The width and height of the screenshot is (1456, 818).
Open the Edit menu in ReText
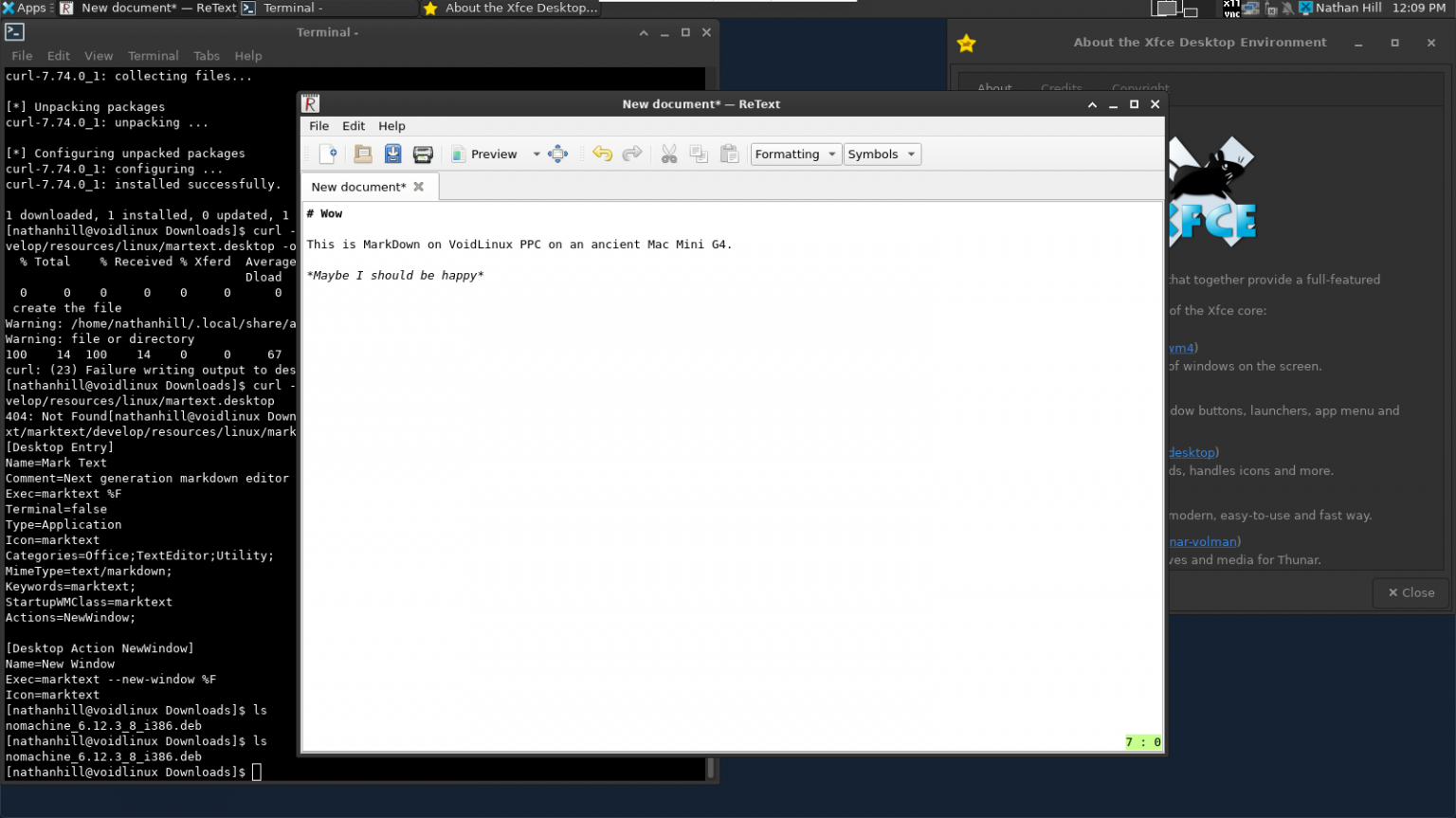pos(354,125)
